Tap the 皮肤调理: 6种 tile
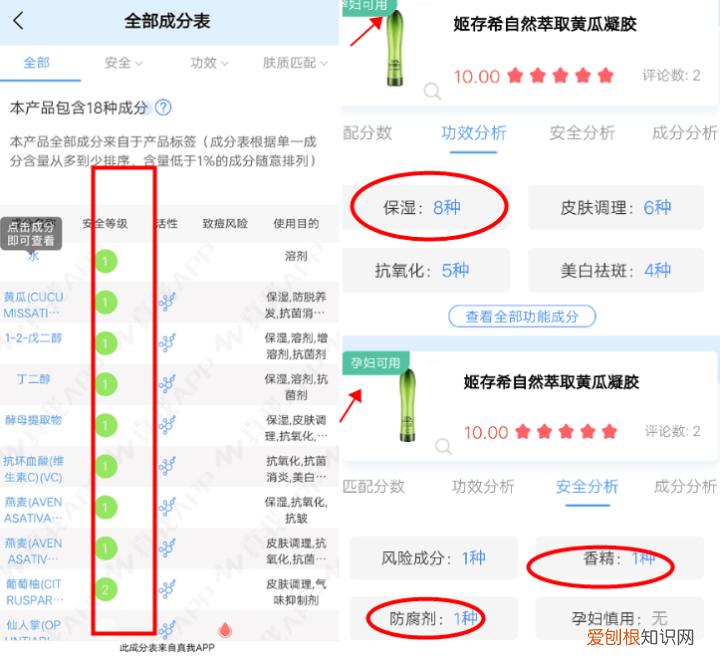 [x=616, y=207]
